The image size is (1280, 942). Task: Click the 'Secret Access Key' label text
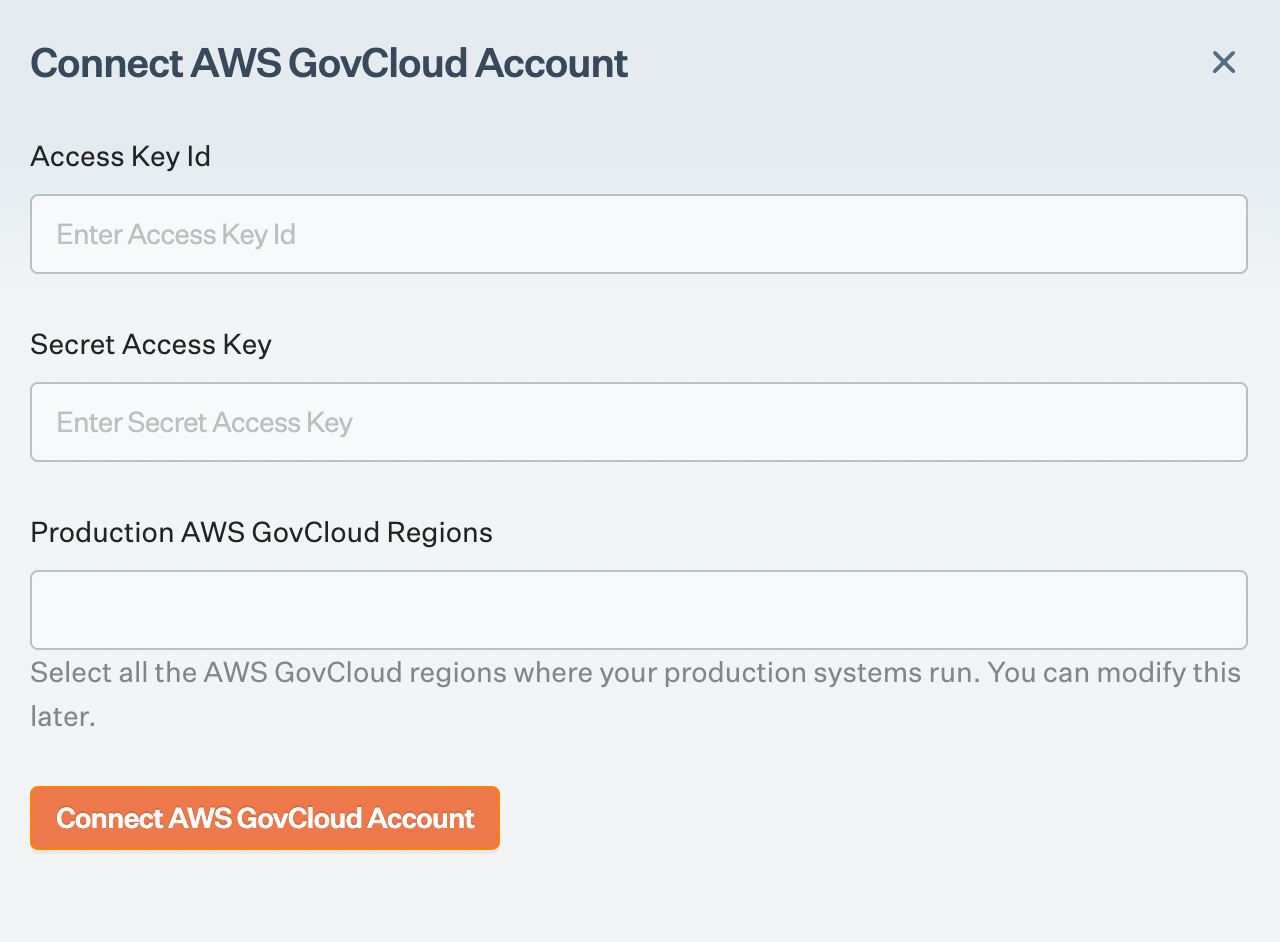151,345
